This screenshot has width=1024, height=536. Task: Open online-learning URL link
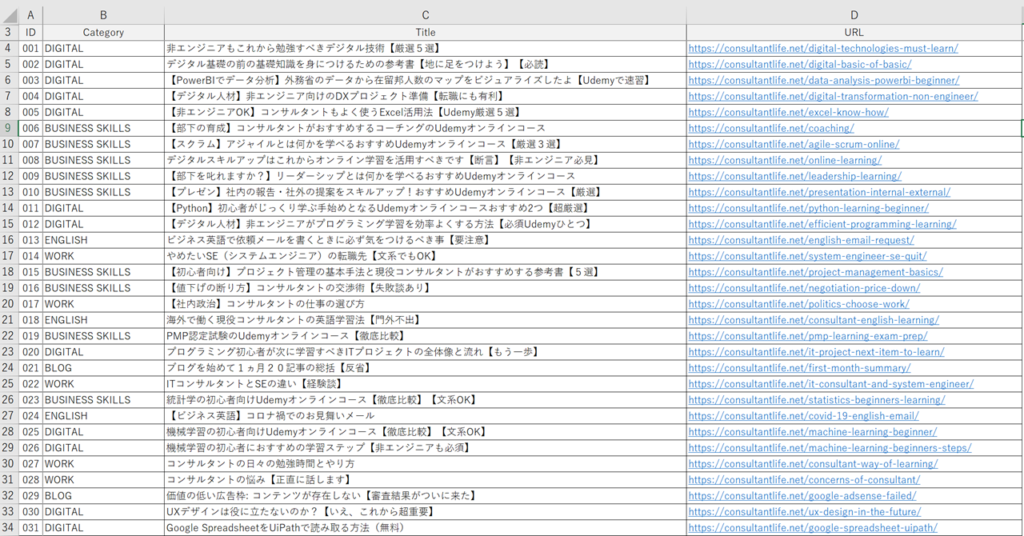pyautogui.click(x=785, y=160)
